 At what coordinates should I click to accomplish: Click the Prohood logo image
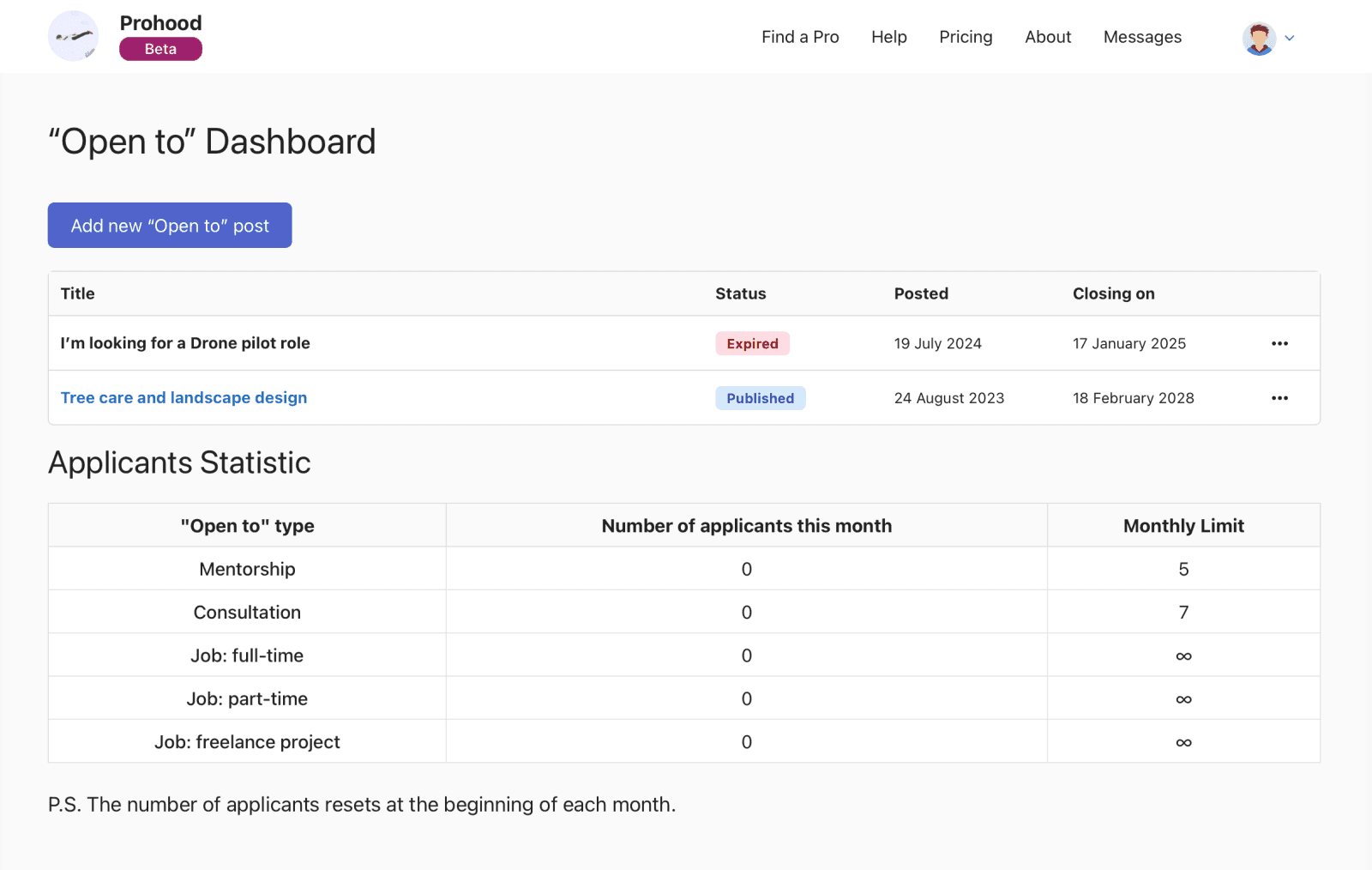[x=73, y=36]
